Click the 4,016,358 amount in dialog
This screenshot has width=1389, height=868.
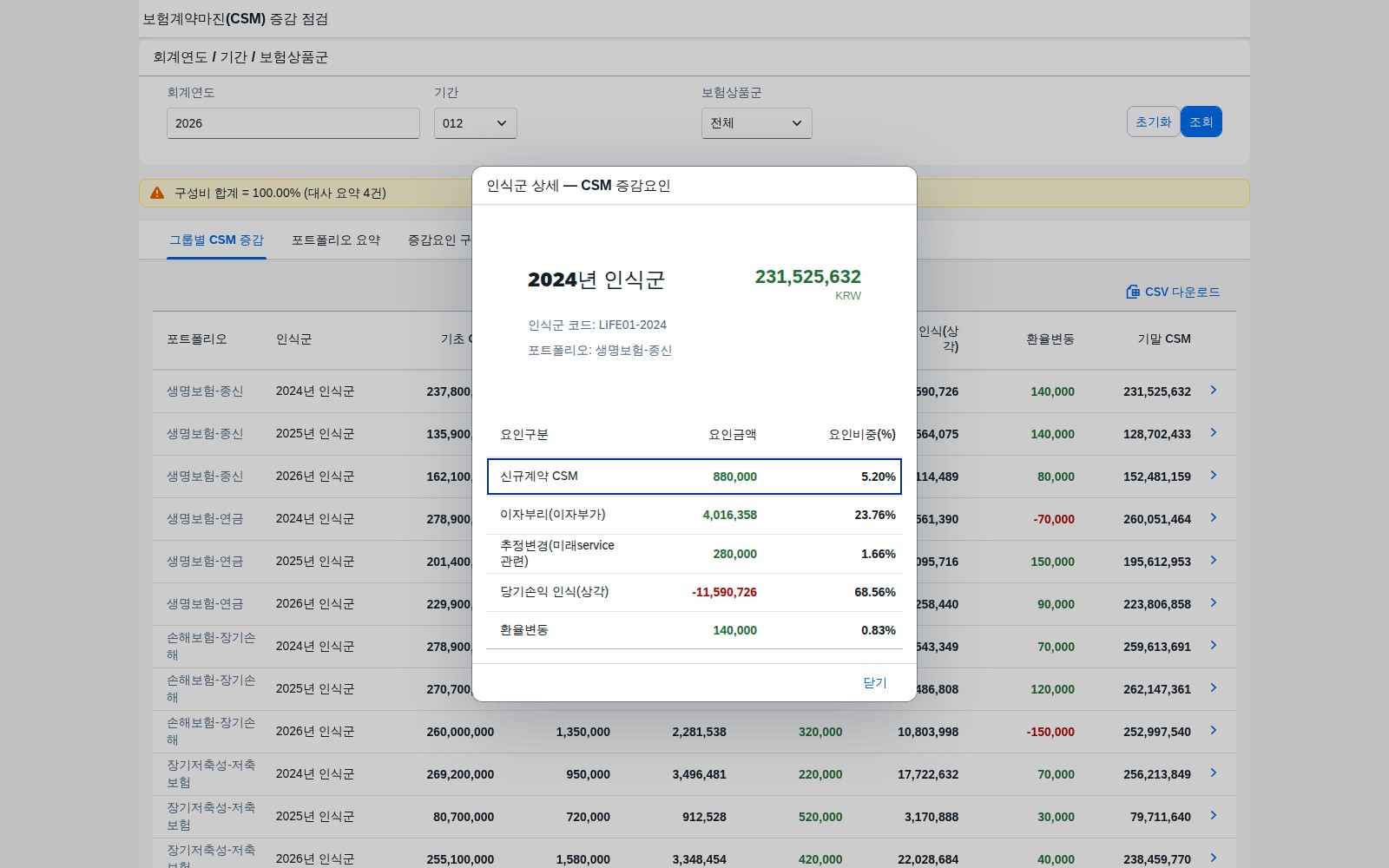coord(730,515)
